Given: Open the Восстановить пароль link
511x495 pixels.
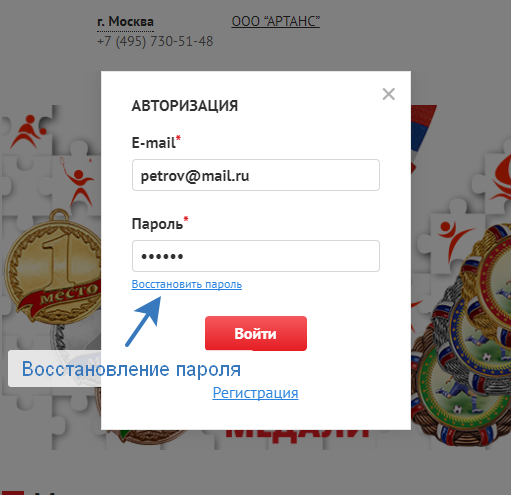Looking at the screenshot, I should tap(187, 284).
